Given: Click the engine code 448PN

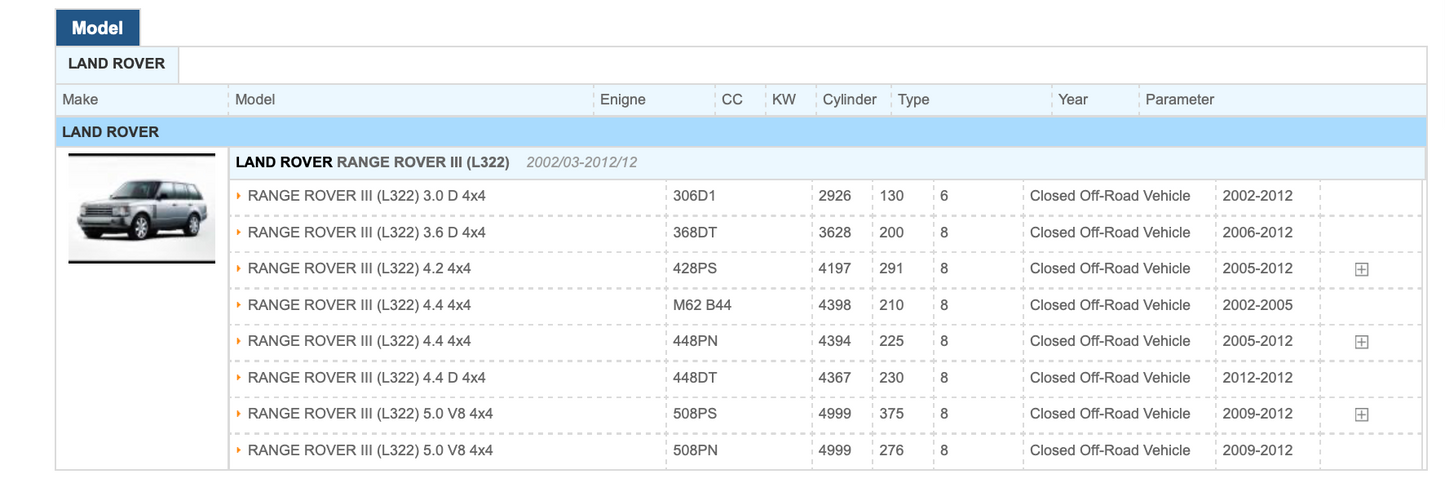Looking at the screenshot, I should coord(695,341).
